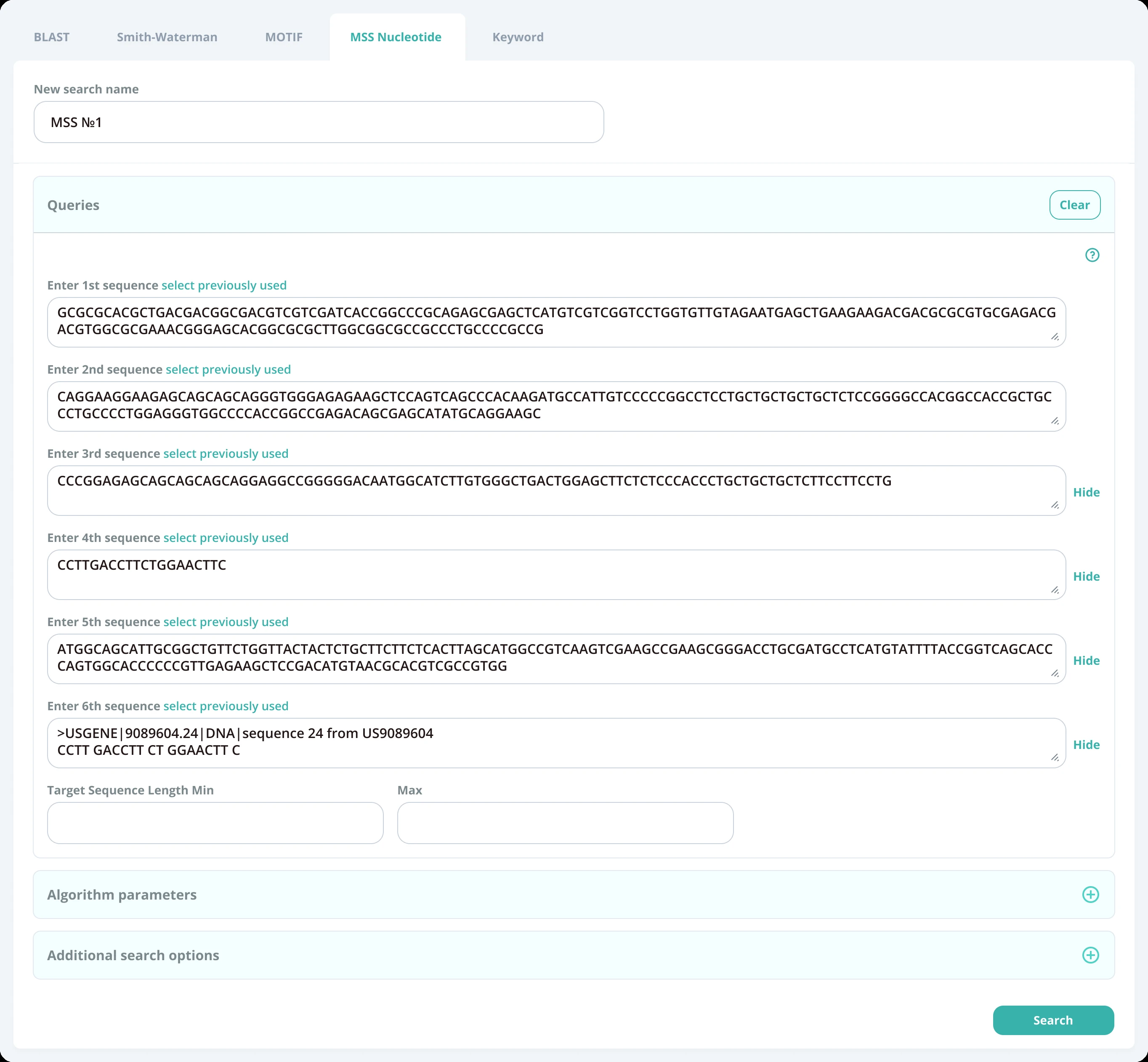Focus the Max sequence length field

[x=566, y=823]
